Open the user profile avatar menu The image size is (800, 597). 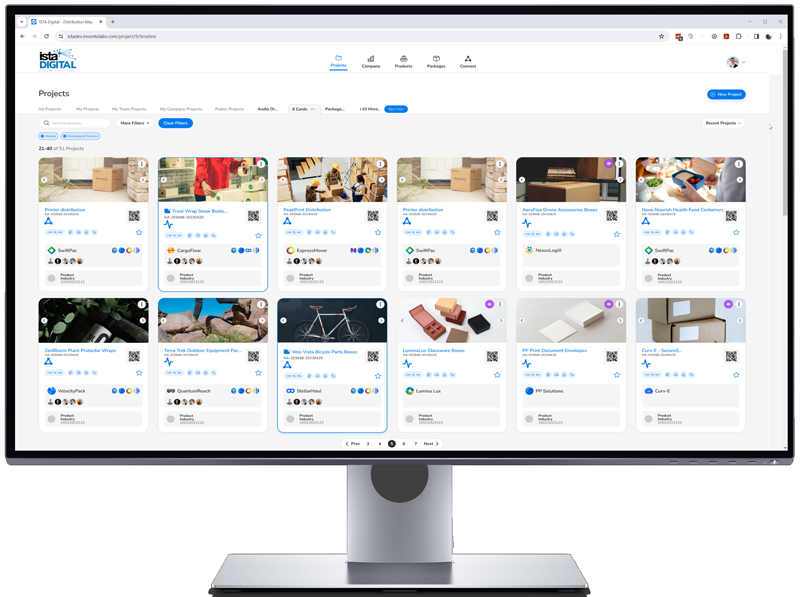[x=733, y=62]
